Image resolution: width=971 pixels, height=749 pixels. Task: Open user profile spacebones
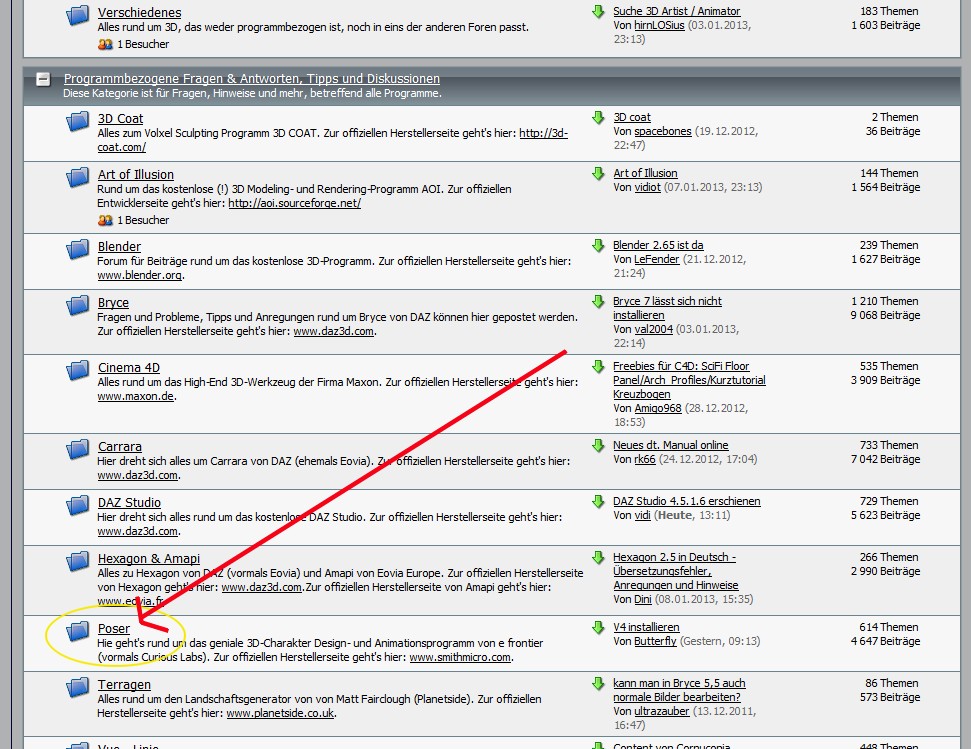pos(663,131)
